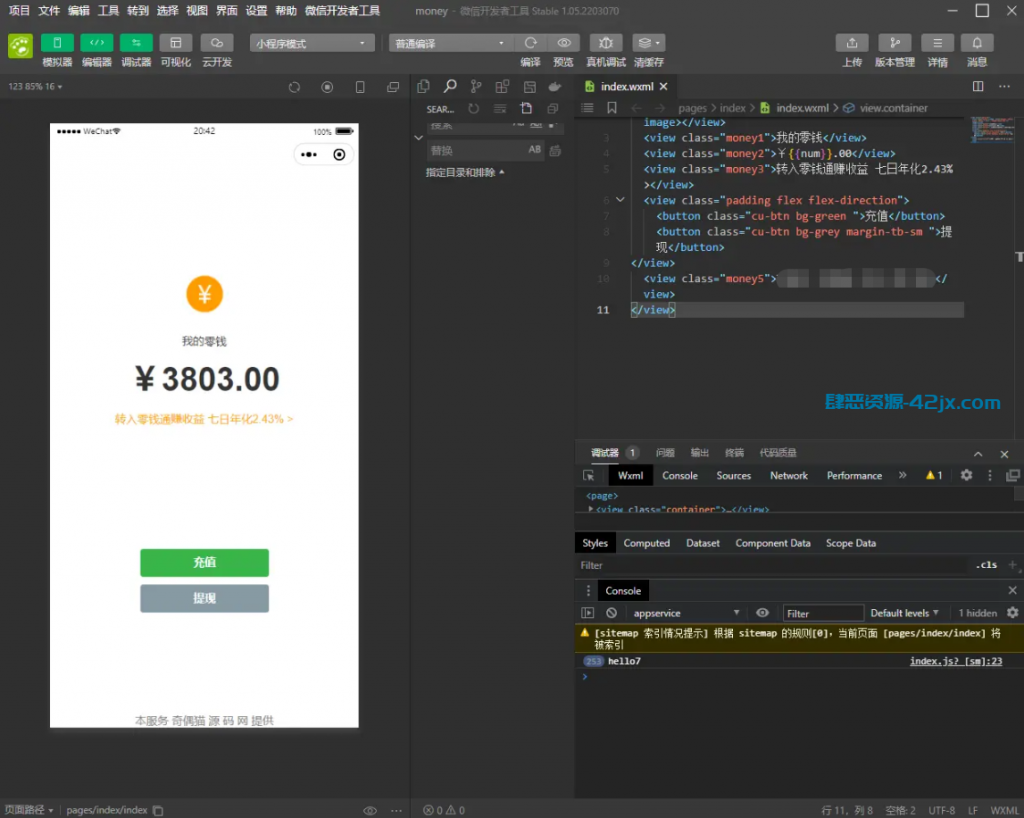
Task: Toggle the 调试器 debugger panel
Action: point(136,43)
